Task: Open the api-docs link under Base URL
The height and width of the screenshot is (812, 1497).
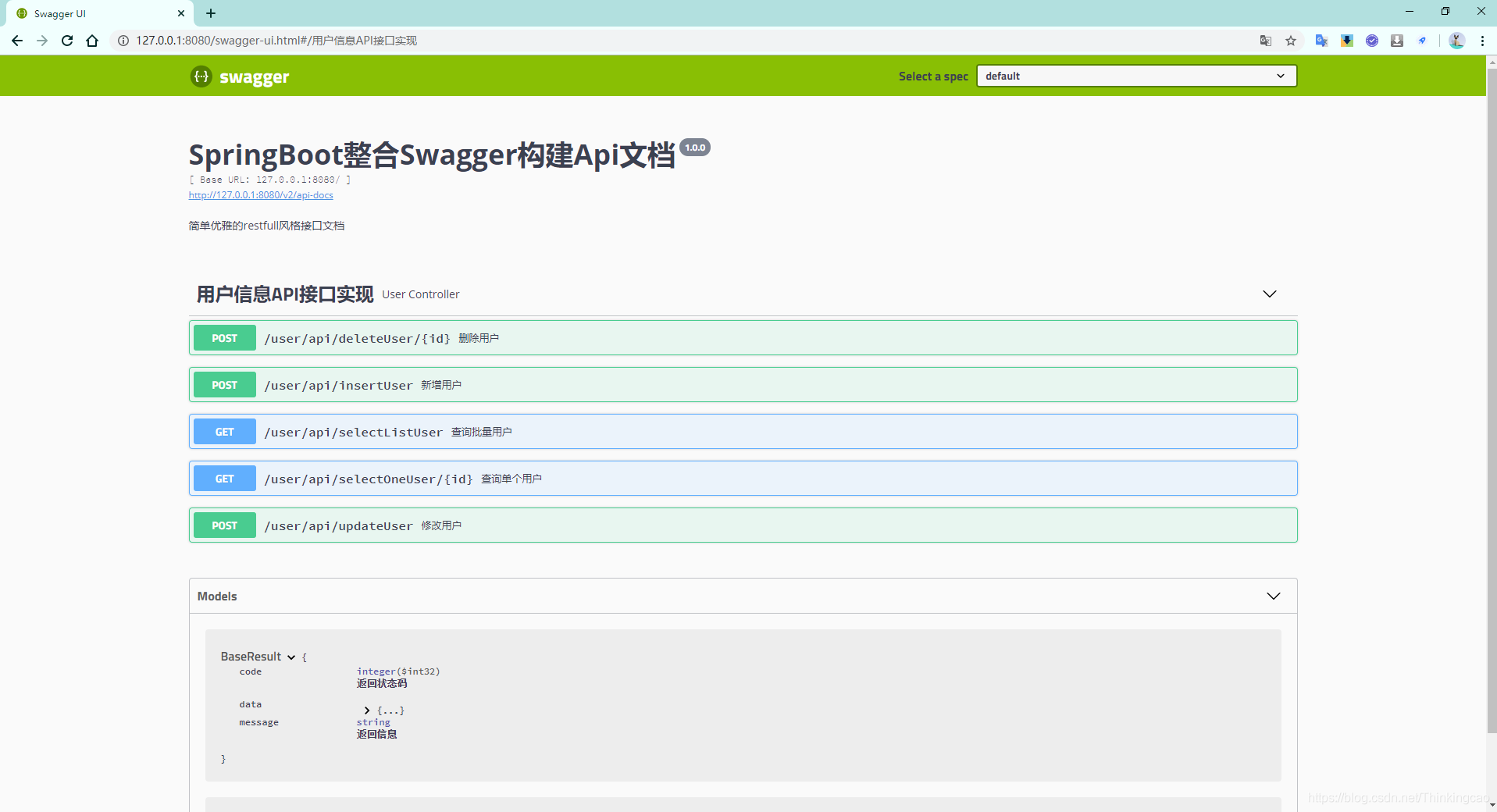Action: tap(261, 195)
